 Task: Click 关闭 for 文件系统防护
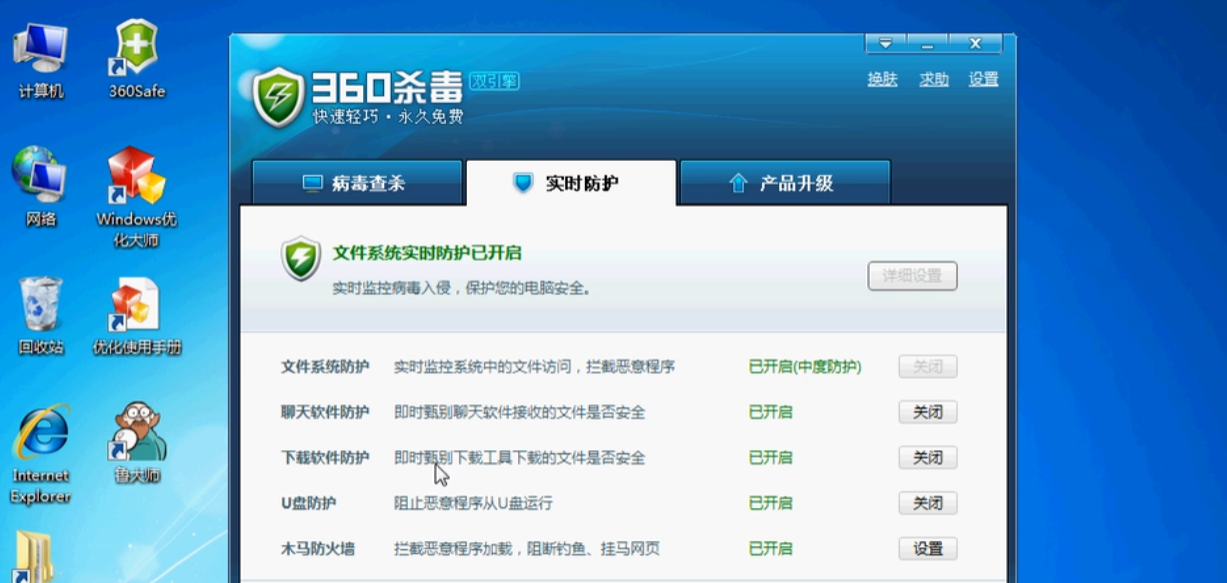928,367
